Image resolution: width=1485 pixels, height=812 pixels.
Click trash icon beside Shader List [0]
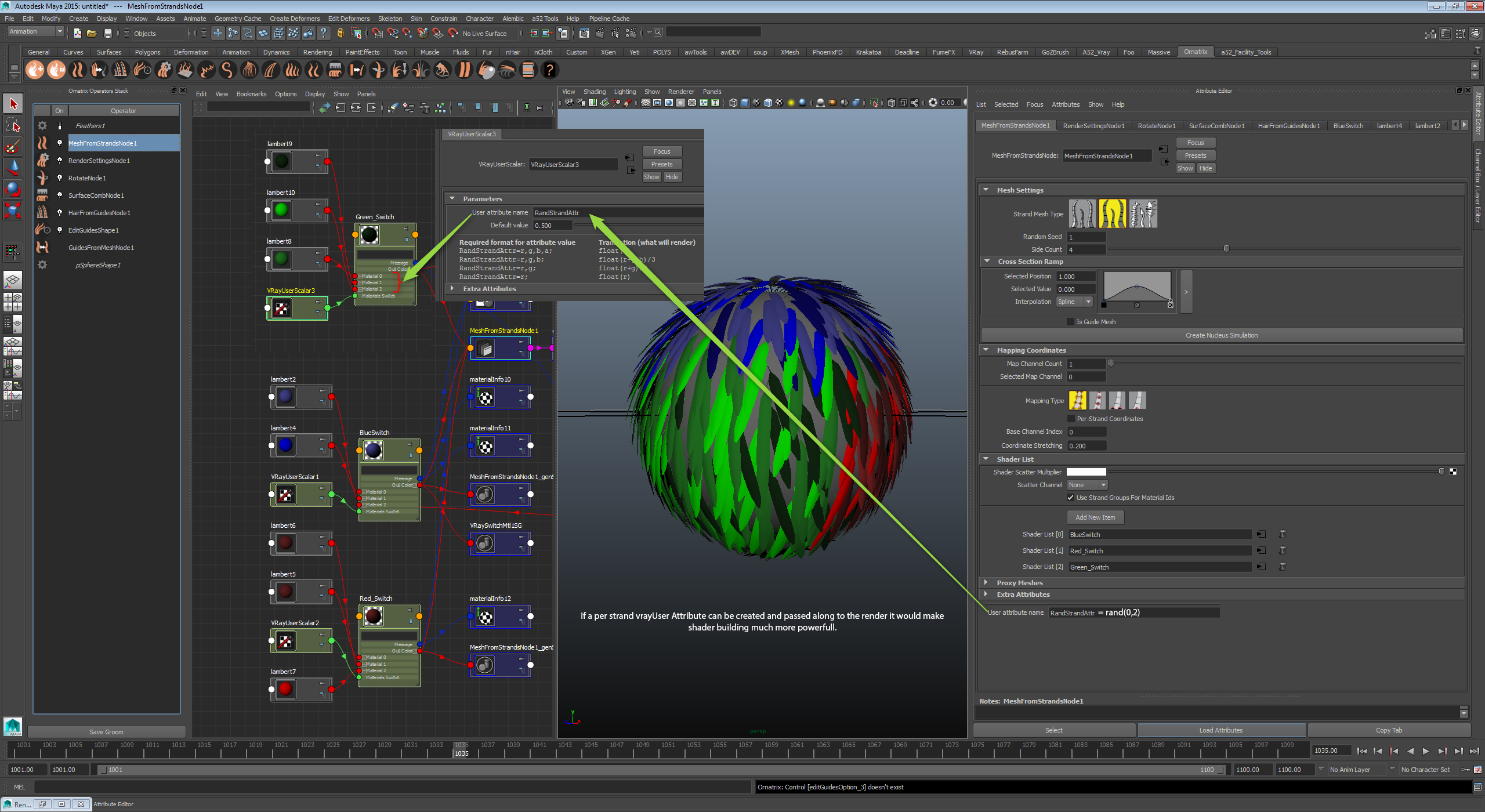tap(1283, 534)
